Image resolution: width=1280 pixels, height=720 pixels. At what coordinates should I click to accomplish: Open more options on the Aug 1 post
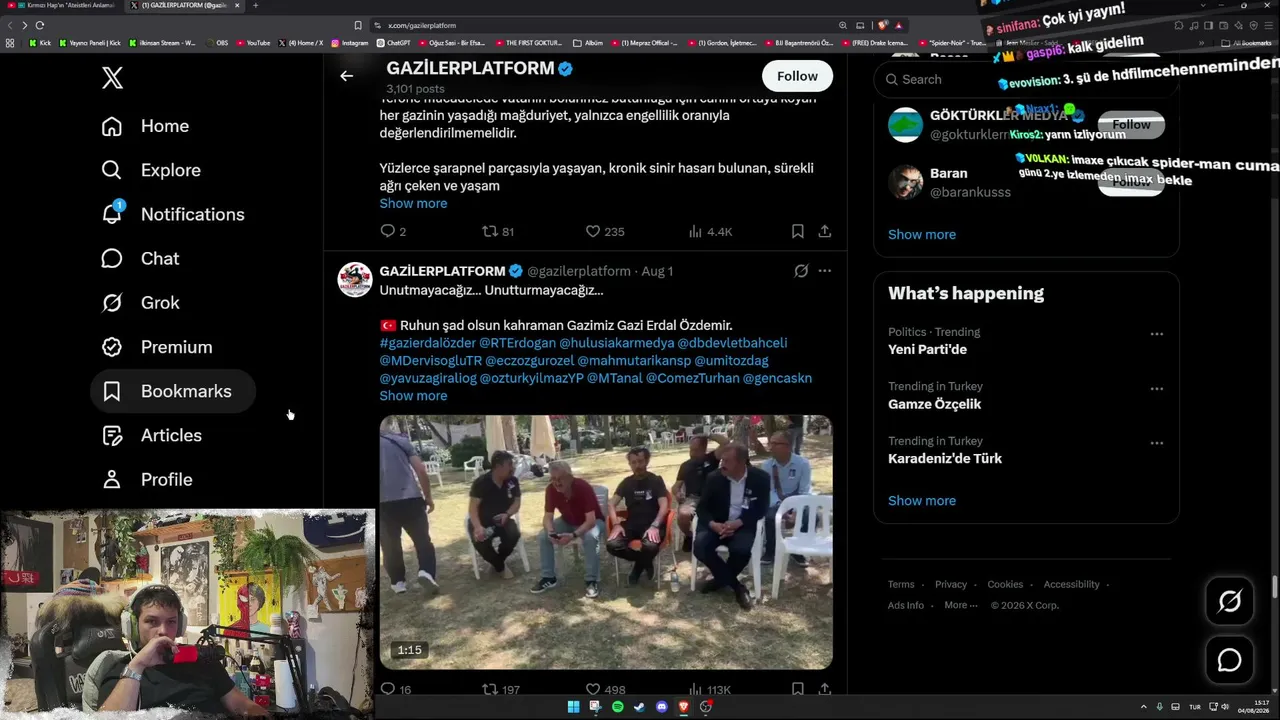click(x=824, y=271)
